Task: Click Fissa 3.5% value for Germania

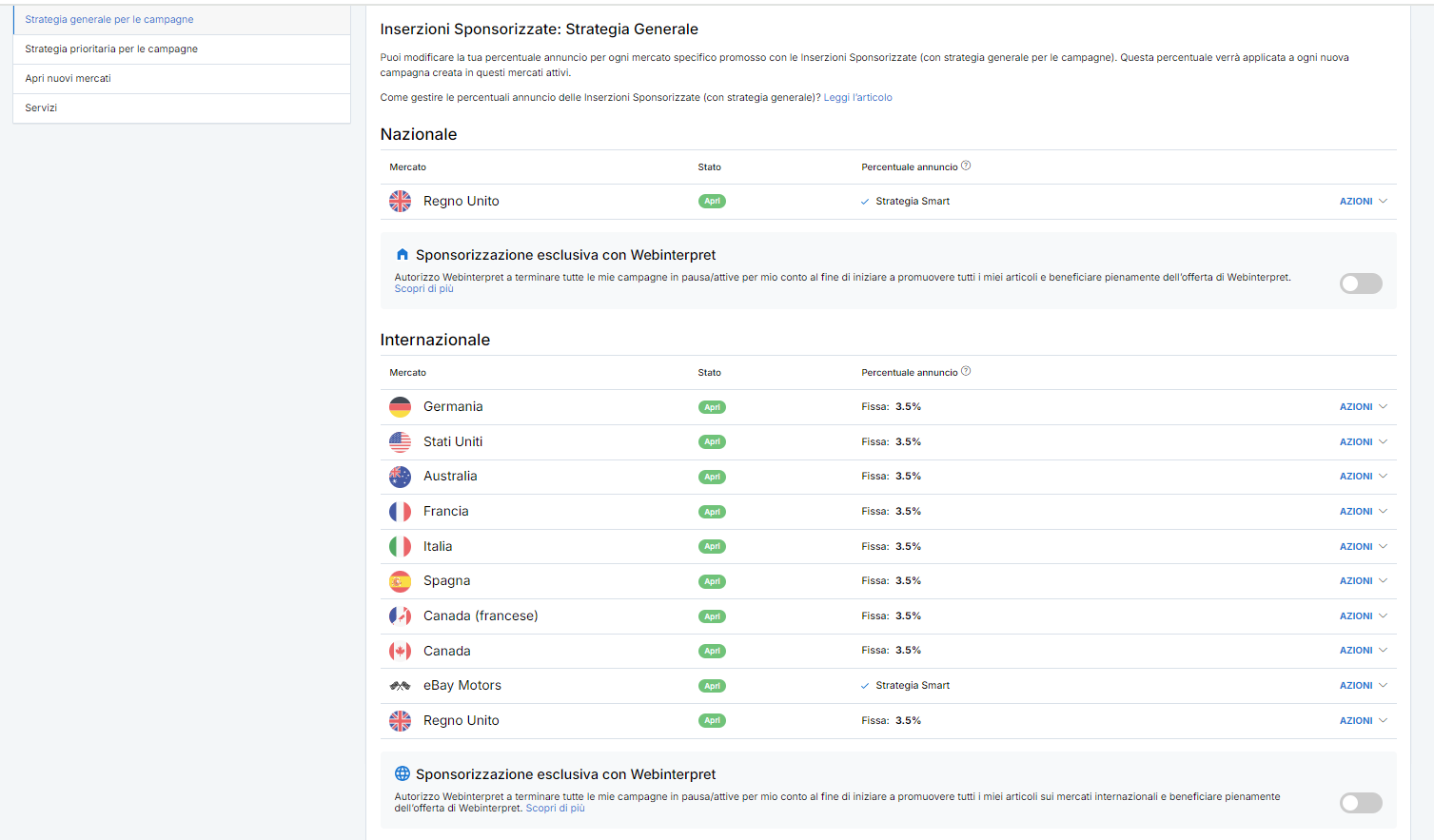Action: (x=892, y=407)
